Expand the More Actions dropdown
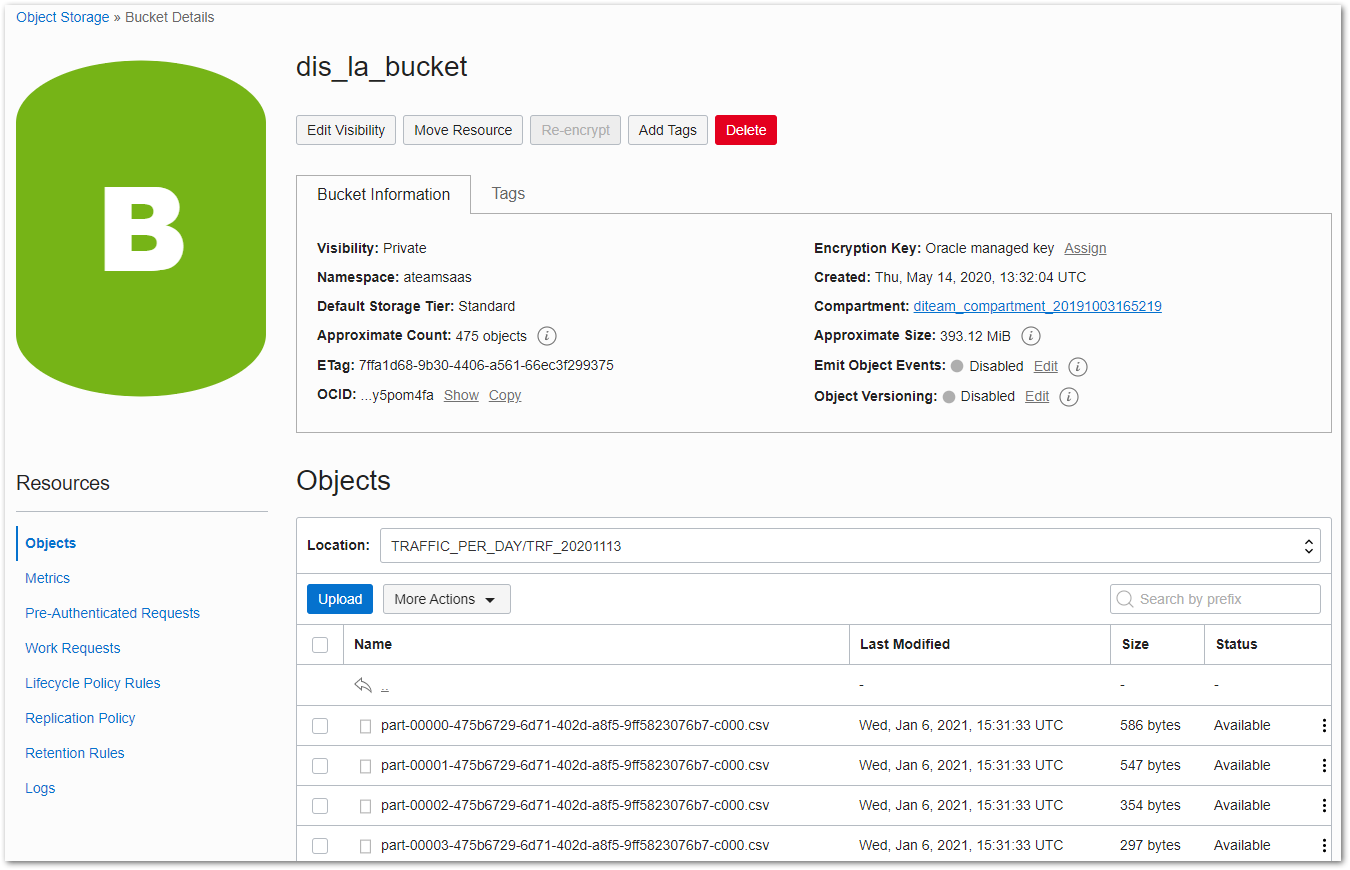 tap(446, 598)
